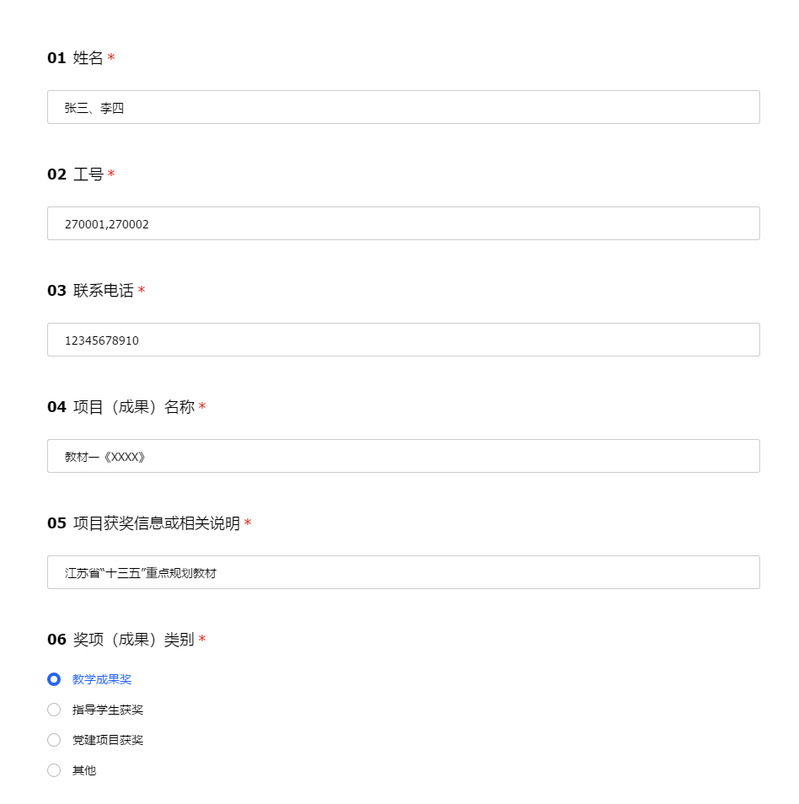
Task: Click the red asterisk beside 姓名
Action: [x=111, y=58]
